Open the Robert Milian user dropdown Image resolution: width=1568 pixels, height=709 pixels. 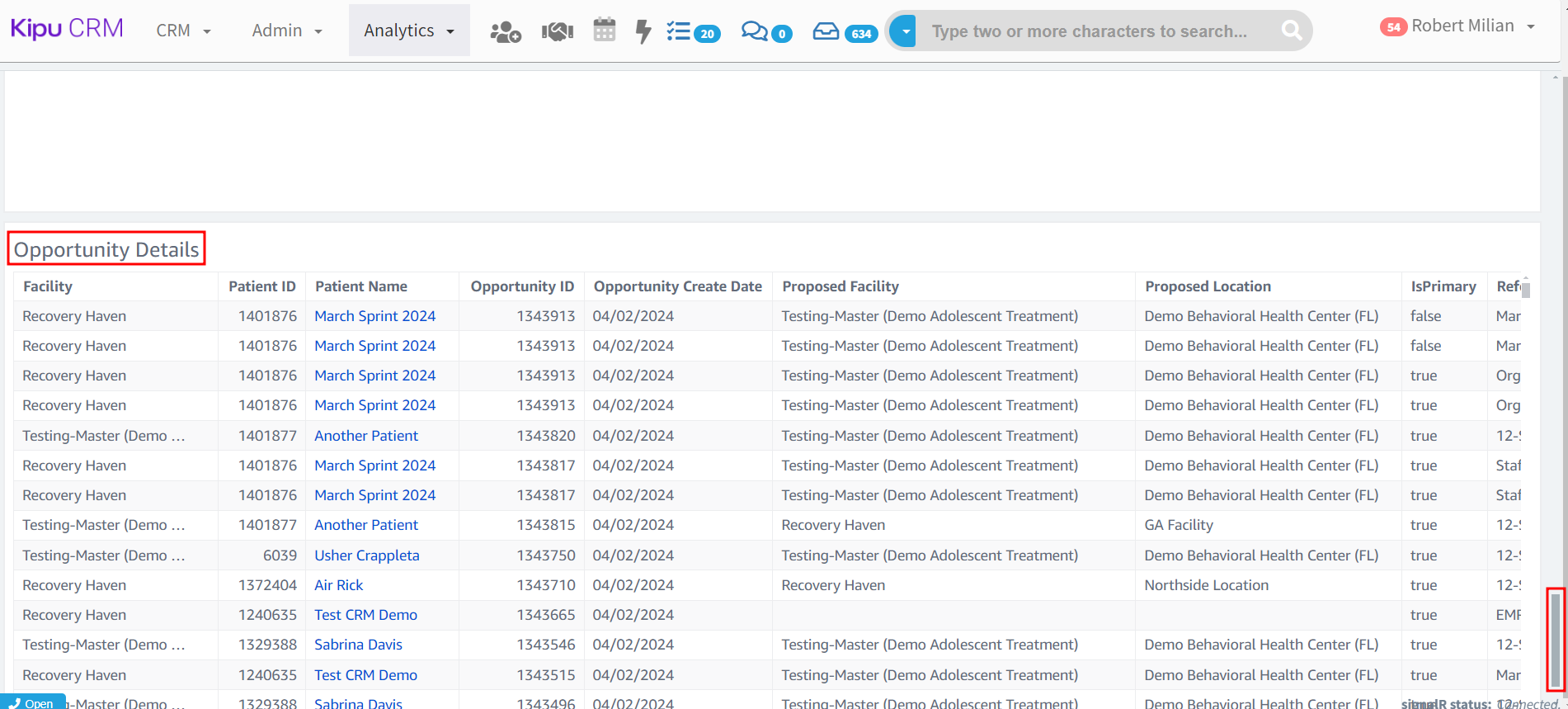(x=1462, y=26)
